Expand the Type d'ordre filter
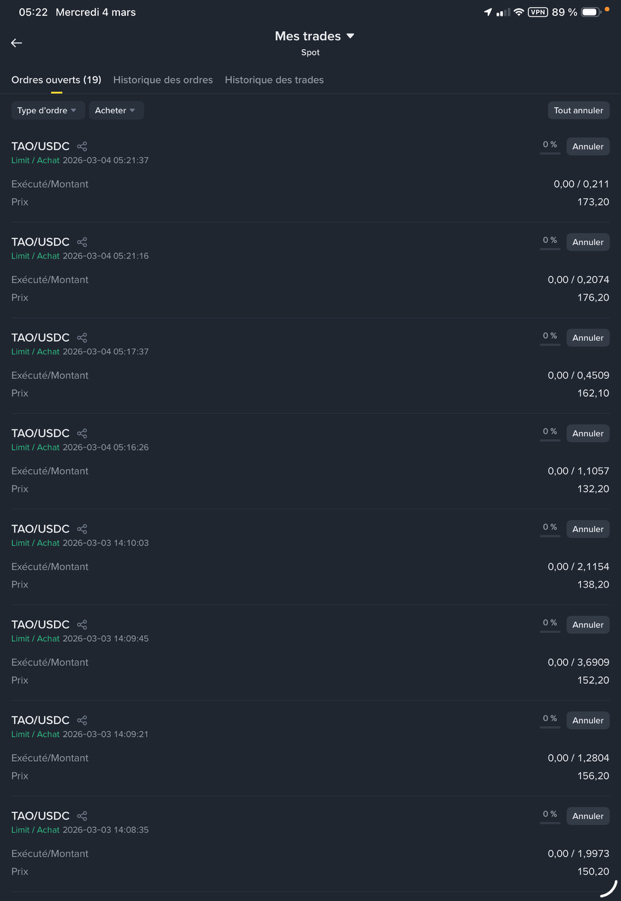The width and height of the screenshot is (621, 901). [47, 111]
